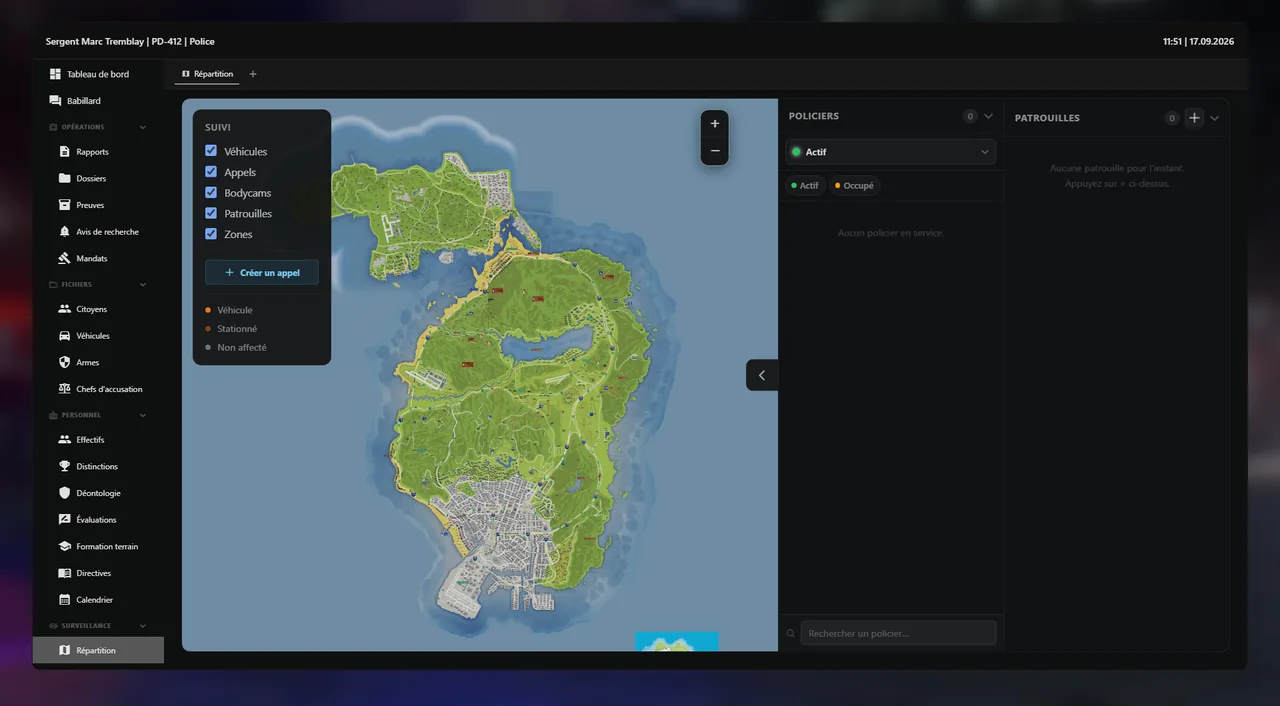Open Chefs d'accusation page link
The width and height of the screenshot is (1280, 706).
109,389
